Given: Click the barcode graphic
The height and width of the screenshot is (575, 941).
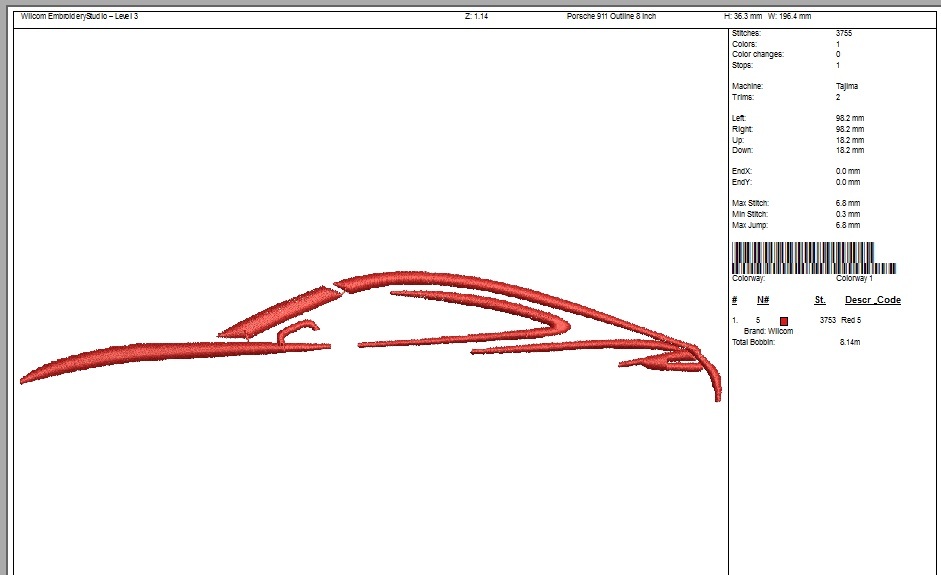Looking at the screenshot, I should point(814,258).
